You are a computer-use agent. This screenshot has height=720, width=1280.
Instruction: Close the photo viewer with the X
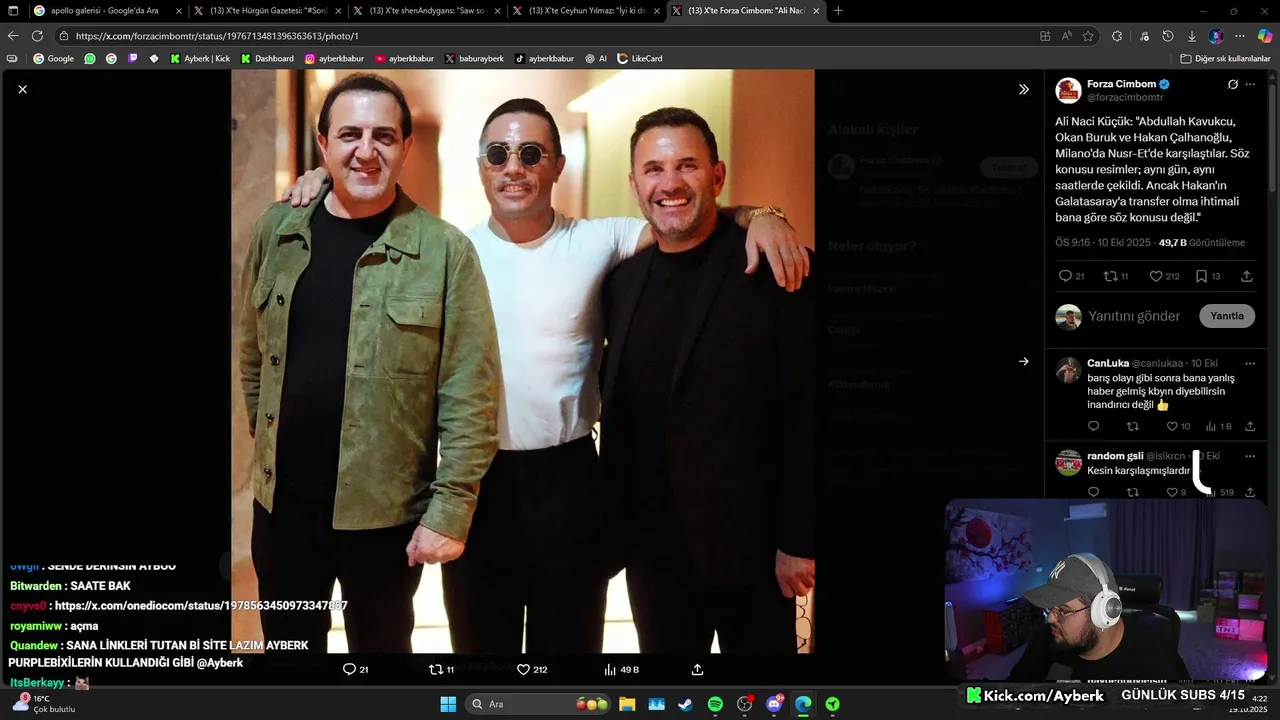point(22,89)
